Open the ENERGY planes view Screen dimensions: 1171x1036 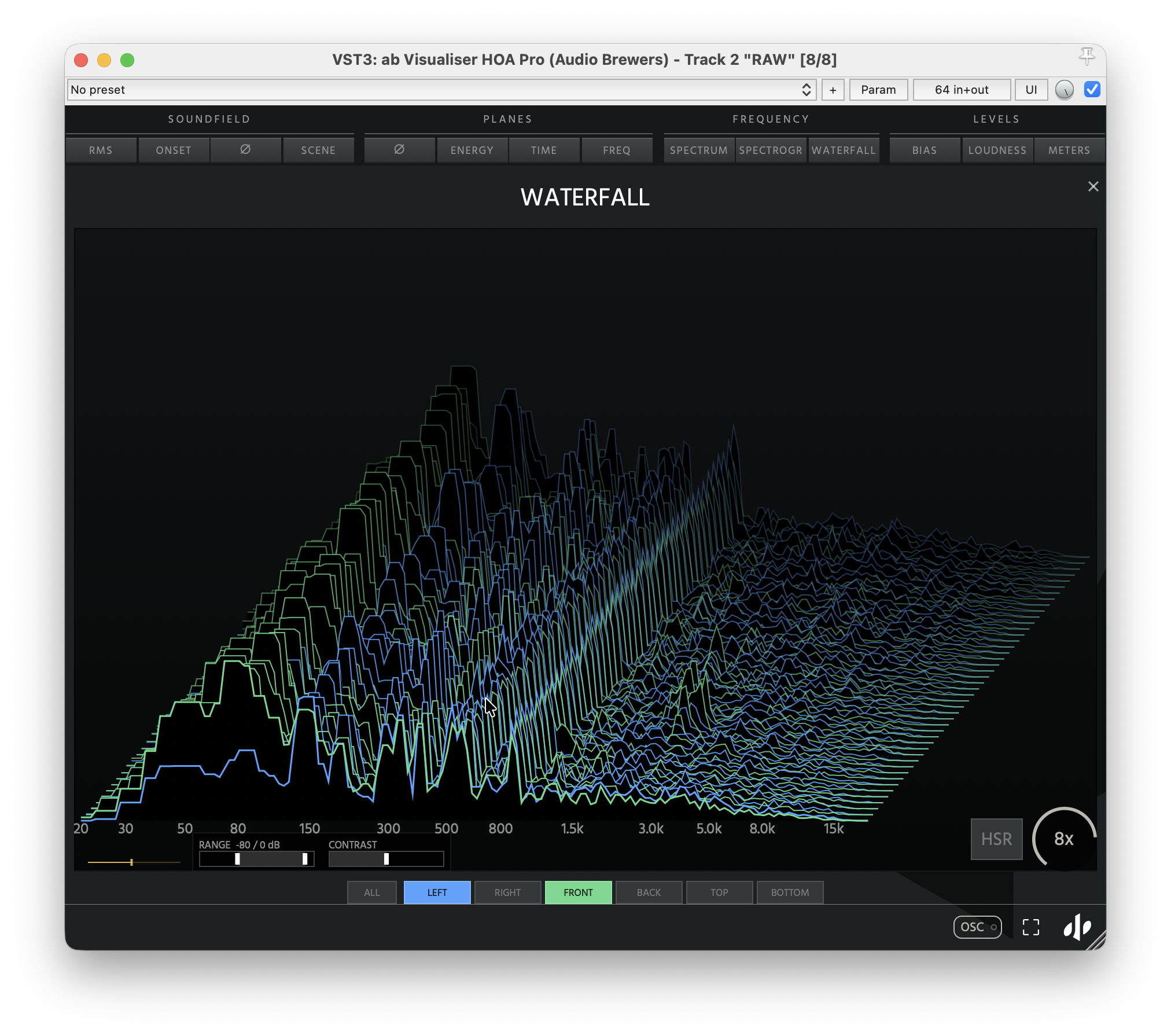[x=472, y=150]
